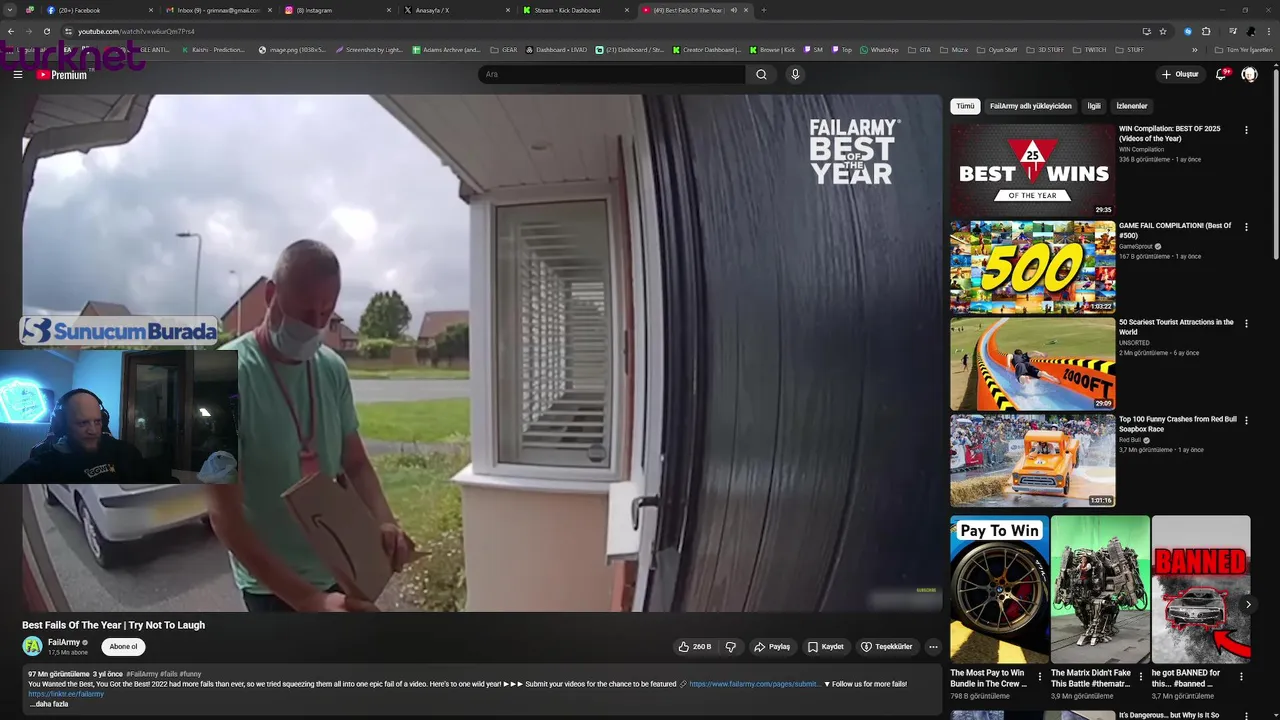1280x720 pixels.
Task: Open the failarmy.com submit link
Action: 754,684
